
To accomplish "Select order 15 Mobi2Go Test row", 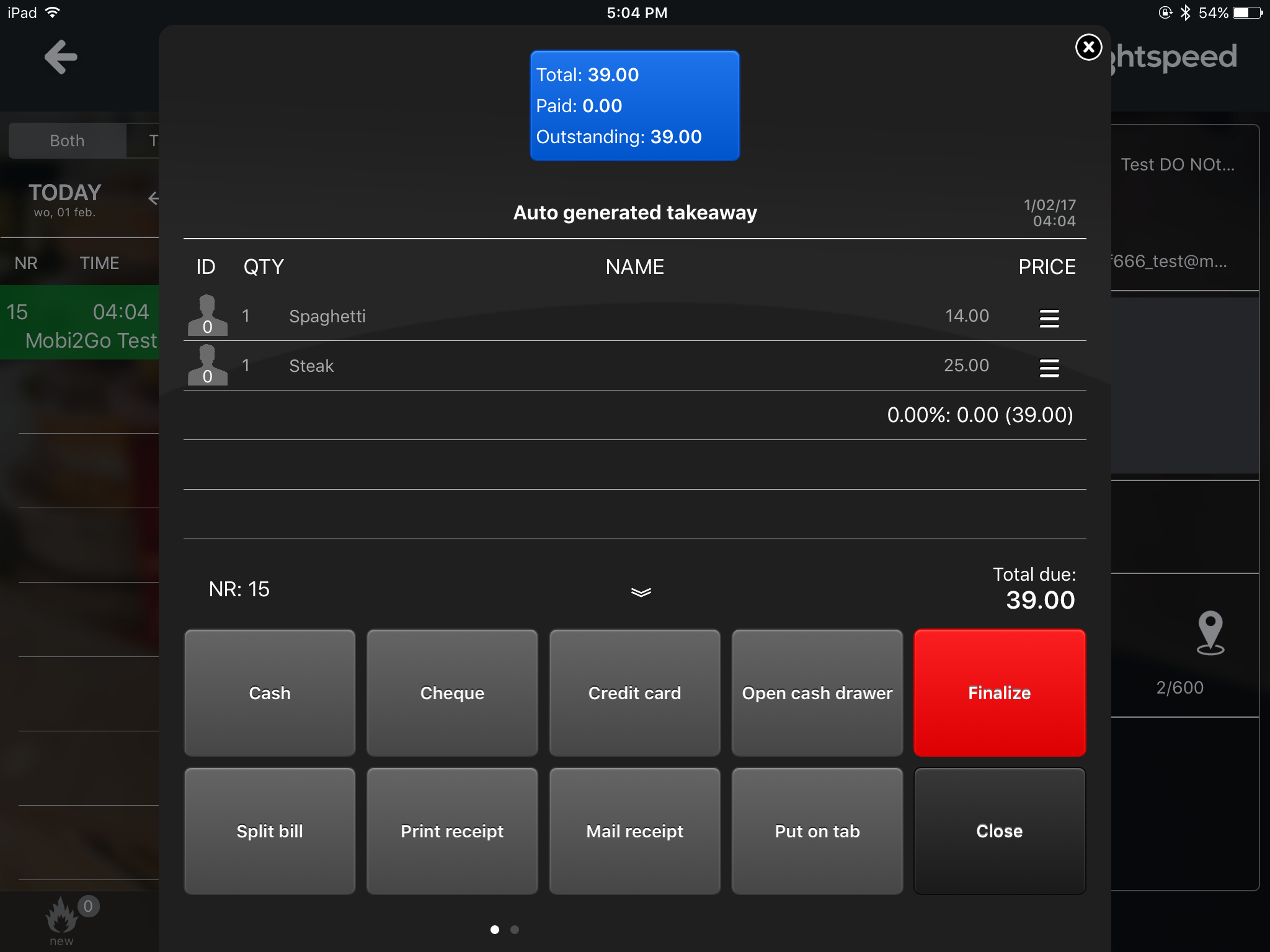I will (81, 325).
